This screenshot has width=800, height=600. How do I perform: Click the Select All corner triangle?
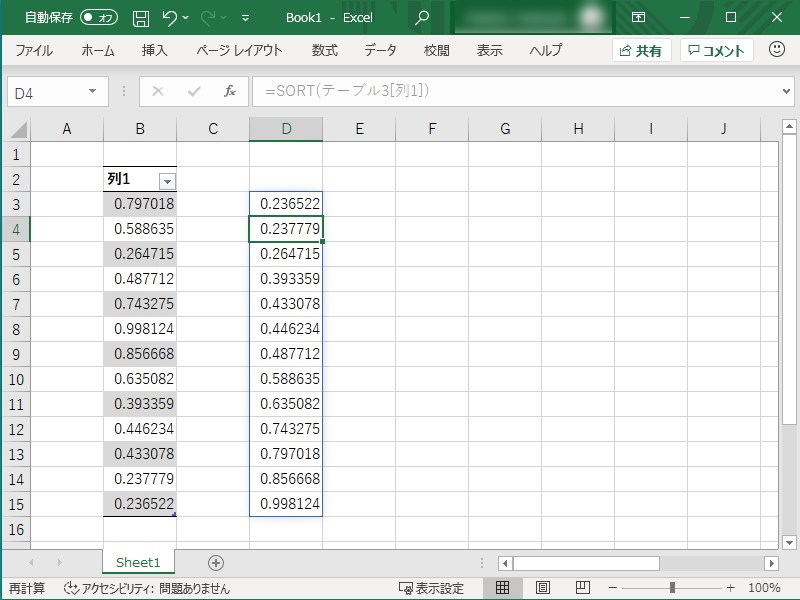click(18, 130)
